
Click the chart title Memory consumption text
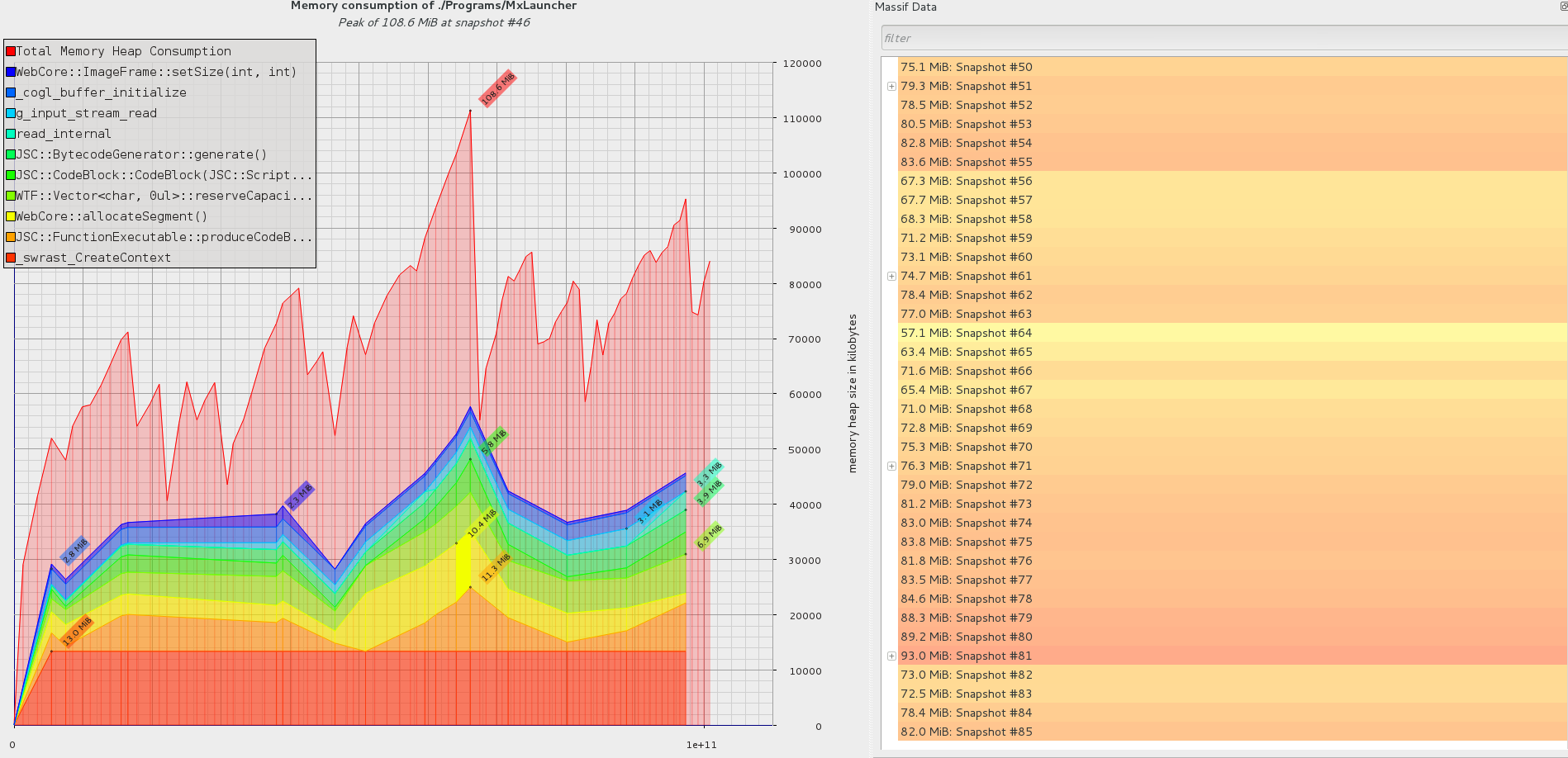tap(433, 6)
